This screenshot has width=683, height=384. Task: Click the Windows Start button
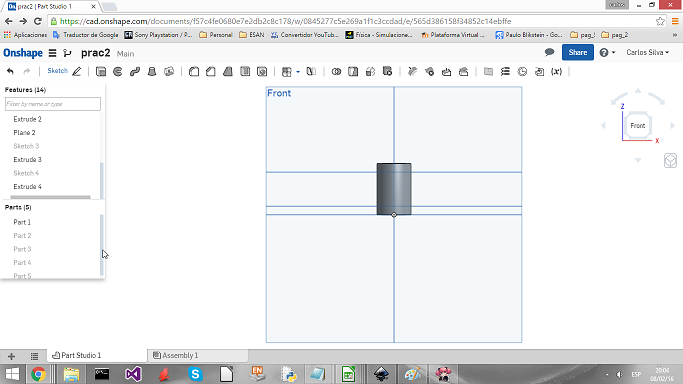tap(12, 374)
